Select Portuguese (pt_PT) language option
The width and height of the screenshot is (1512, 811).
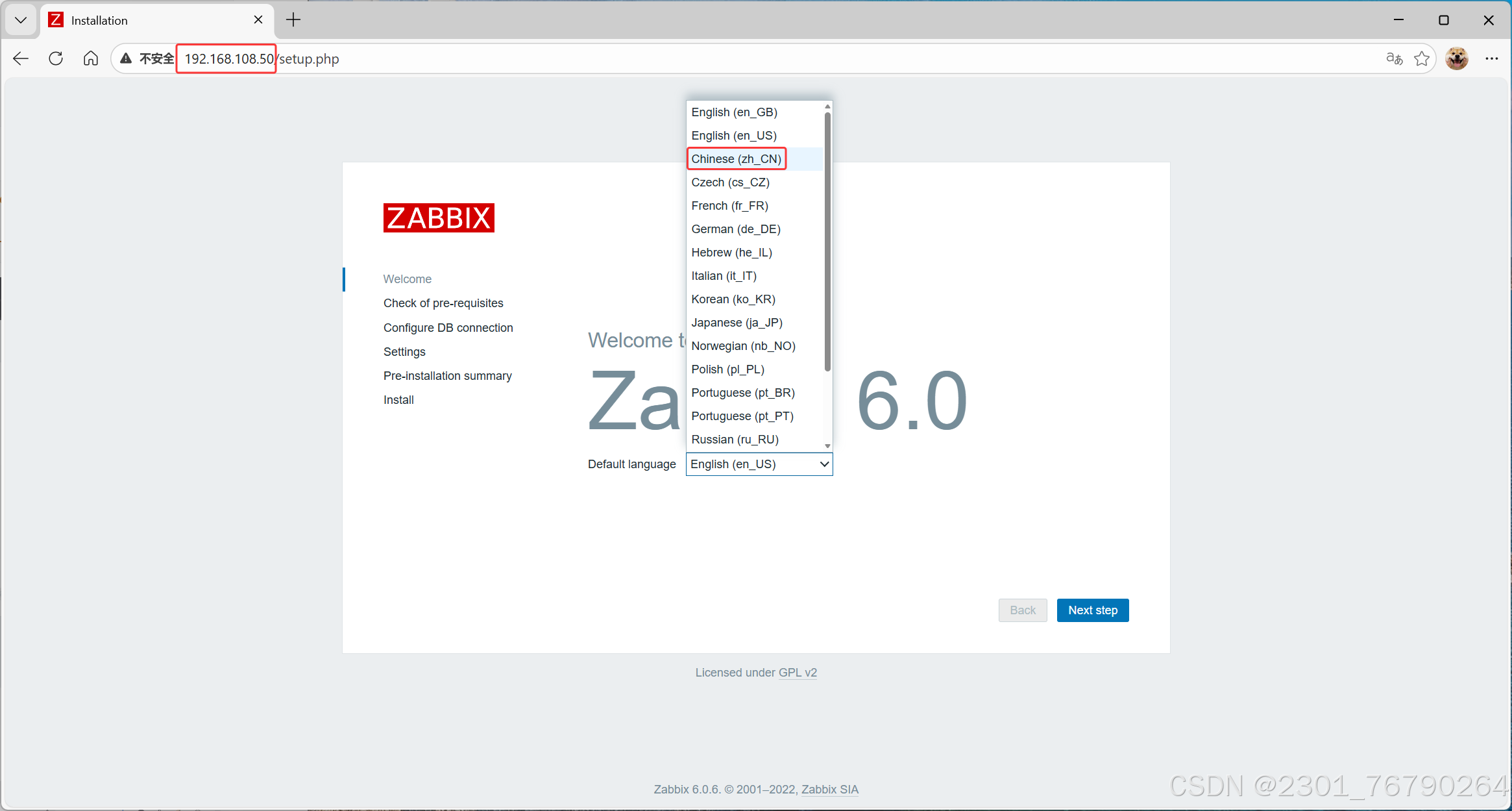(755, 416)
